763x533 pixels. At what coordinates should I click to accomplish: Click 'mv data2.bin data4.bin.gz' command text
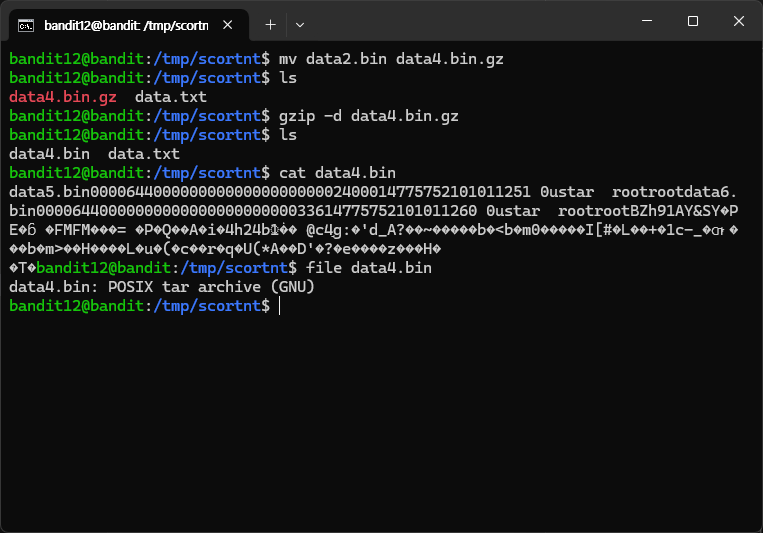[x=391, y=59]
